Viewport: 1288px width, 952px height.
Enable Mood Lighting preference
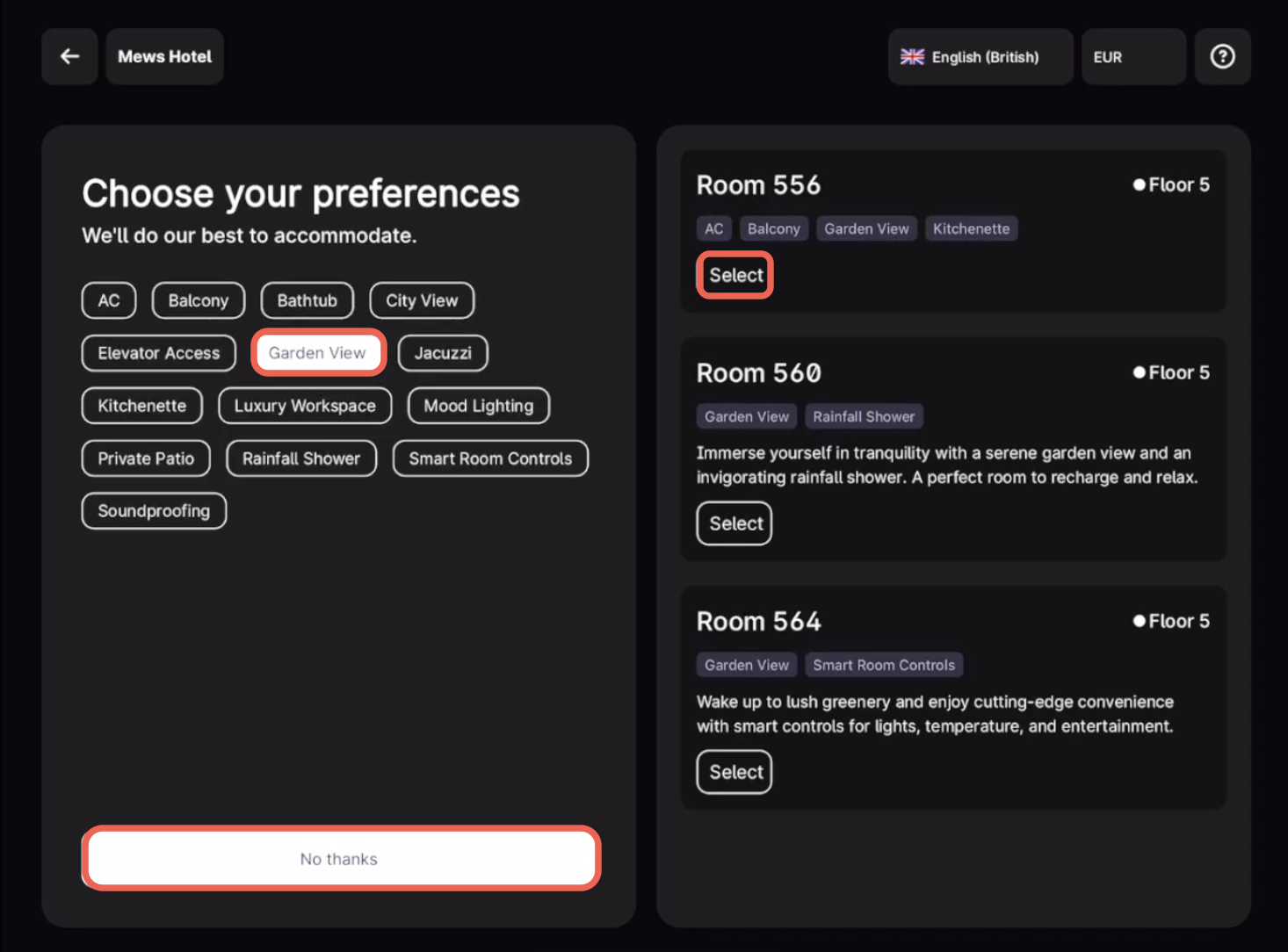pyautogui.click(x=478, y=406)
